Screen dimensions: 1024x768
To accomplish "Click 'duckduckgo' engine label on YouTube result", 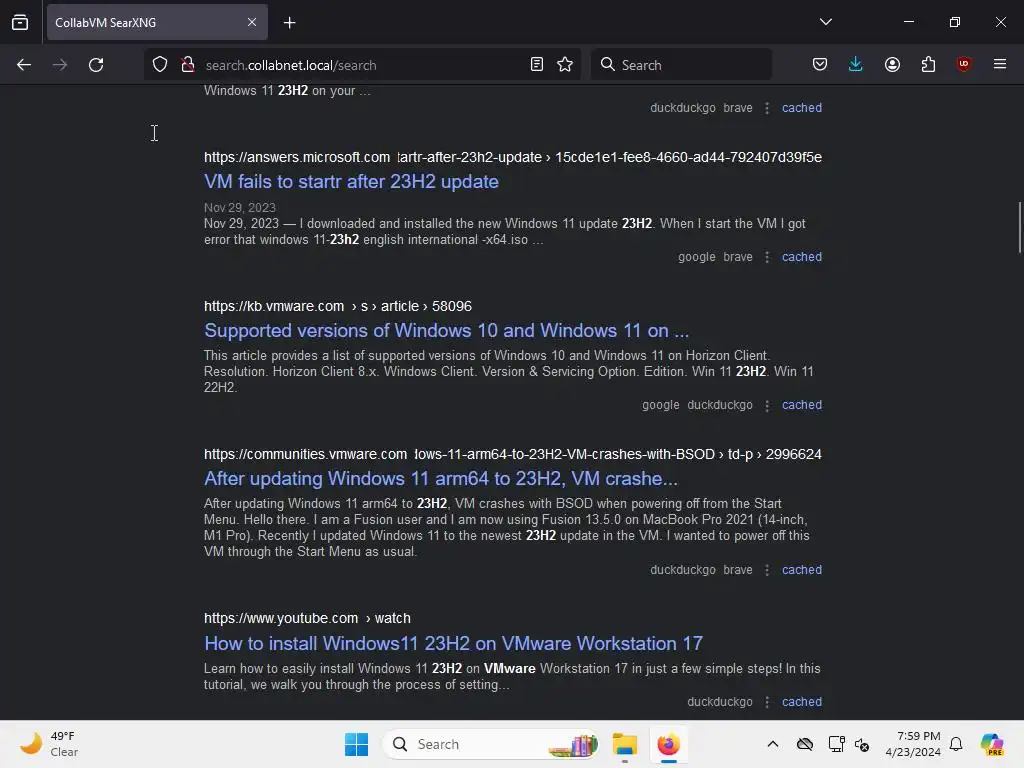I will [720, 701].
